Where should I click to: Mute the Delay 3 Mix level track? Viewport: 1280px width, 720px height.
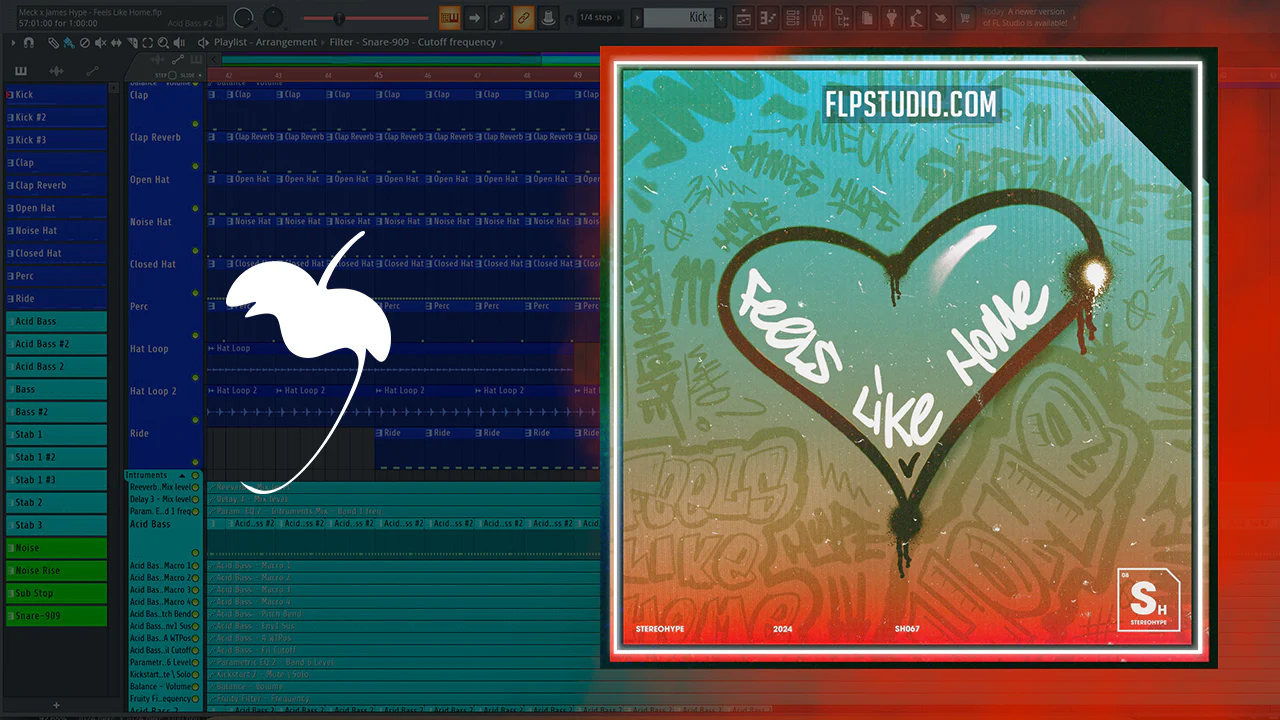tap(195, 499)
